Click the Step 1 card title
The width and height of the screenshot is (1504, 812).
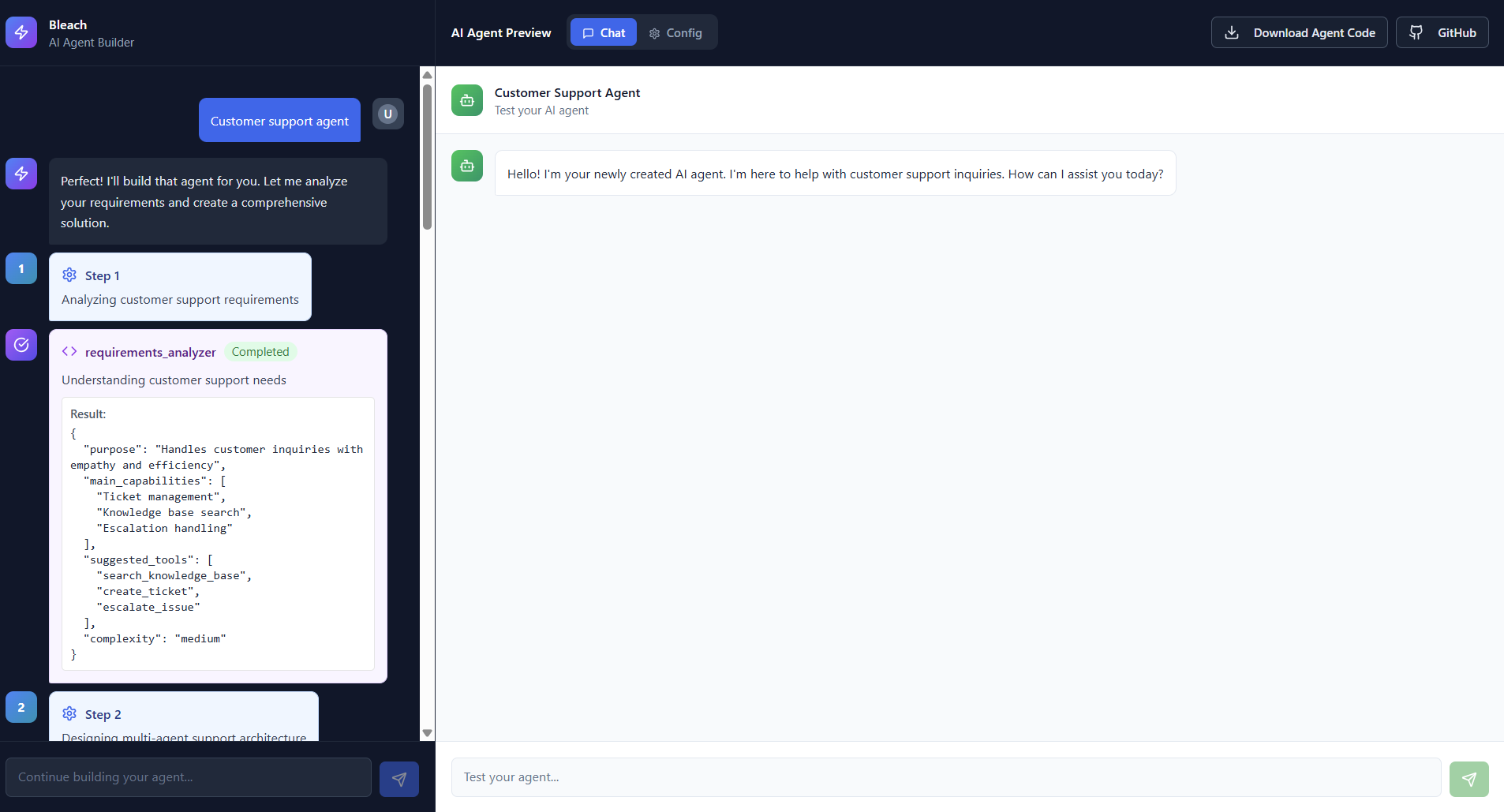[103, 275]
